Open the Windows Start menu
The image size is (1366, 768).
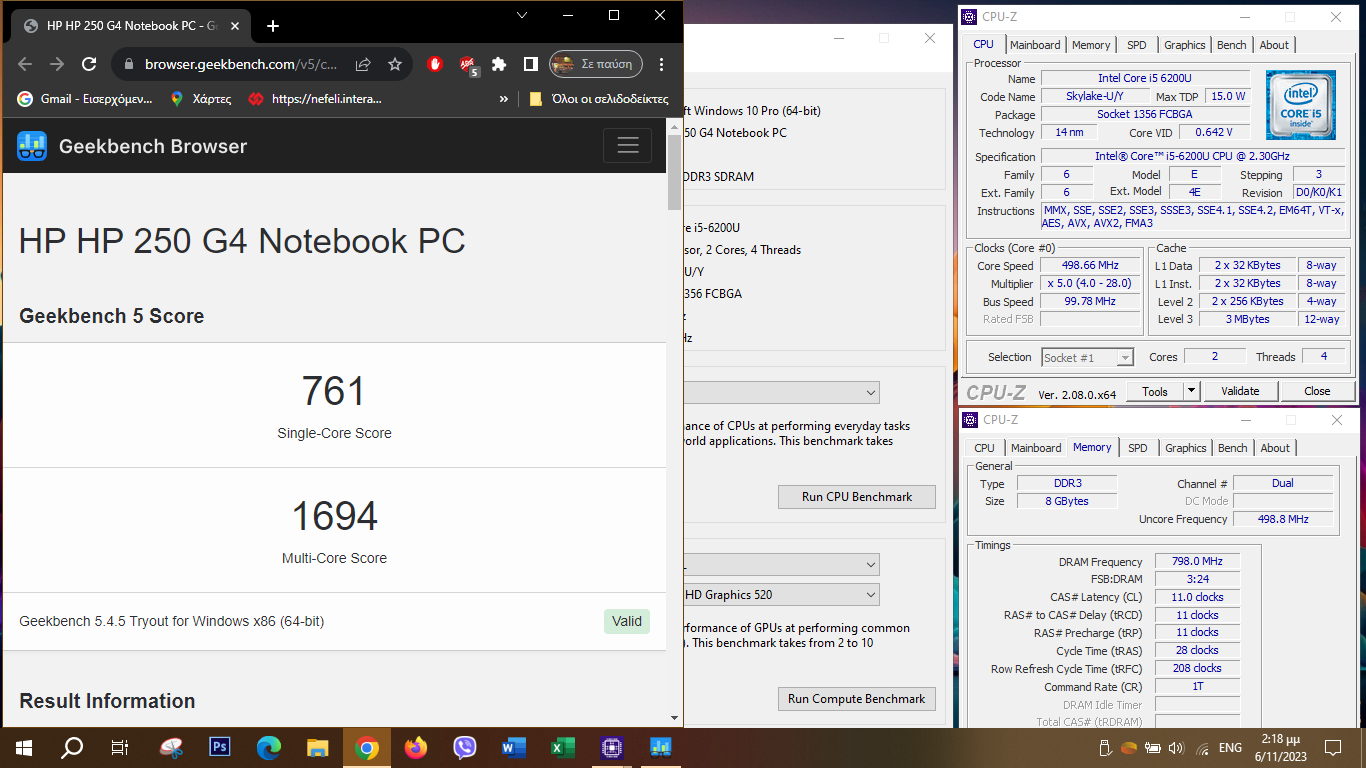(24, 747)
